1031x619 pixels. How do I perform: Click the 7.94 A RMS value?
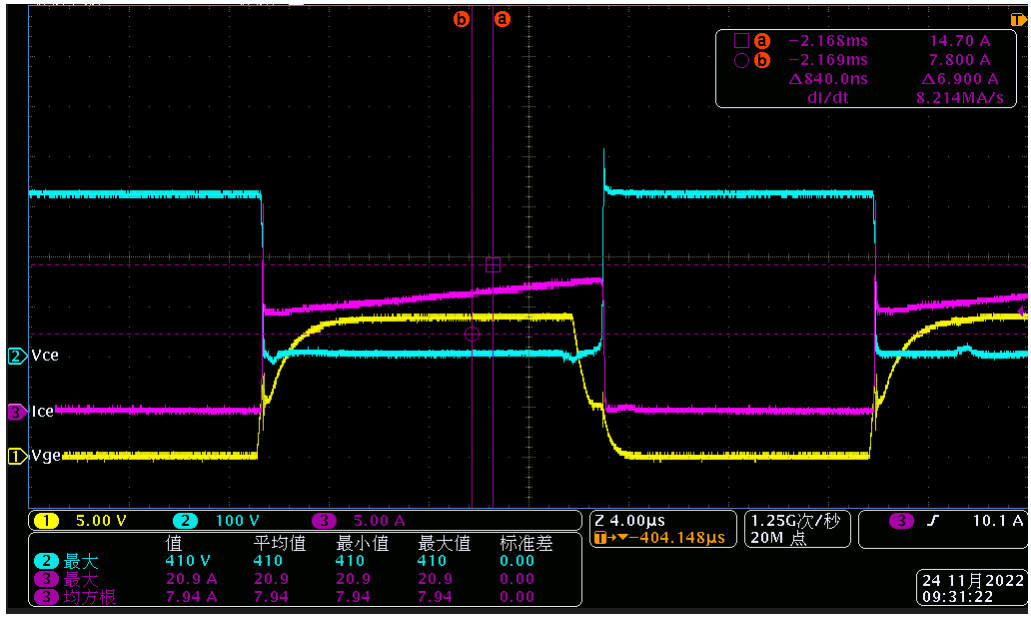point(191,597)
